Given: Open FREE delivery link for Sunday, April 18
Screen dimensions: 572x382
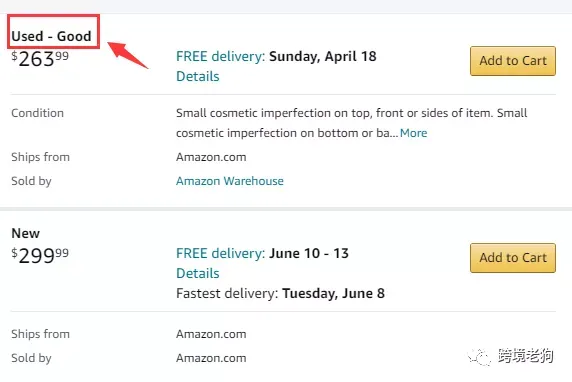Looking at the screenshot, I should click(x=220, y=56).
